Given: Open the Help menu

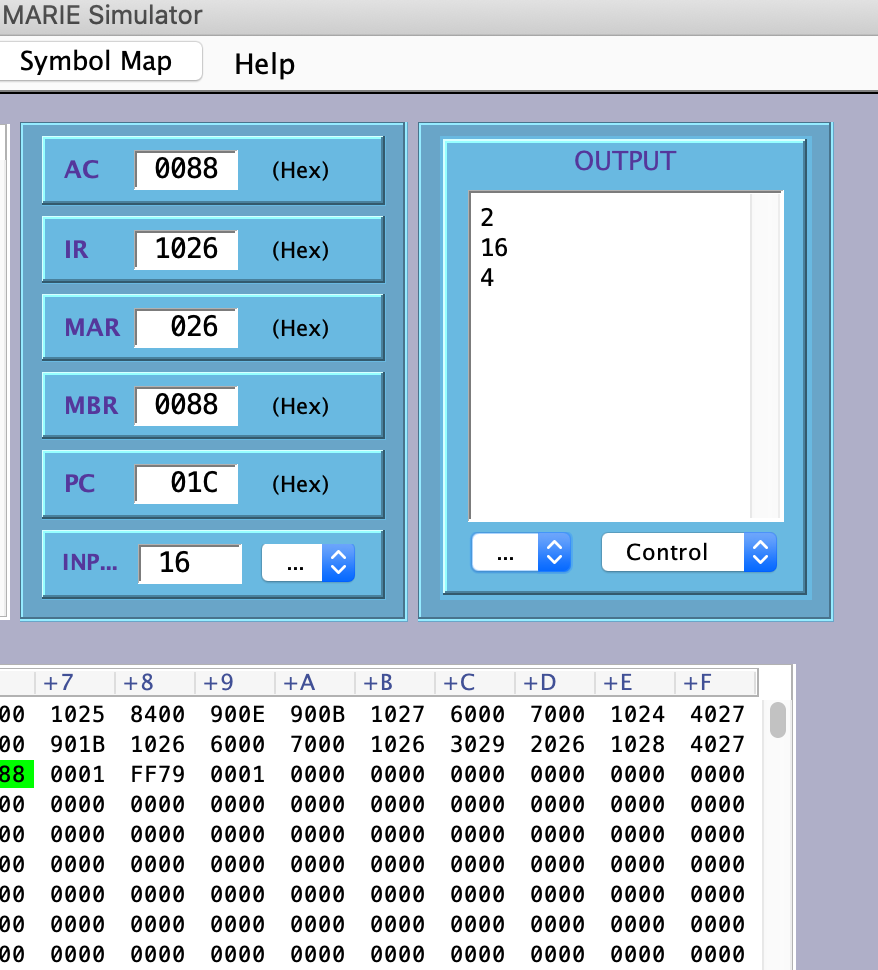Looking at the screenshot, I should (264, 62).
